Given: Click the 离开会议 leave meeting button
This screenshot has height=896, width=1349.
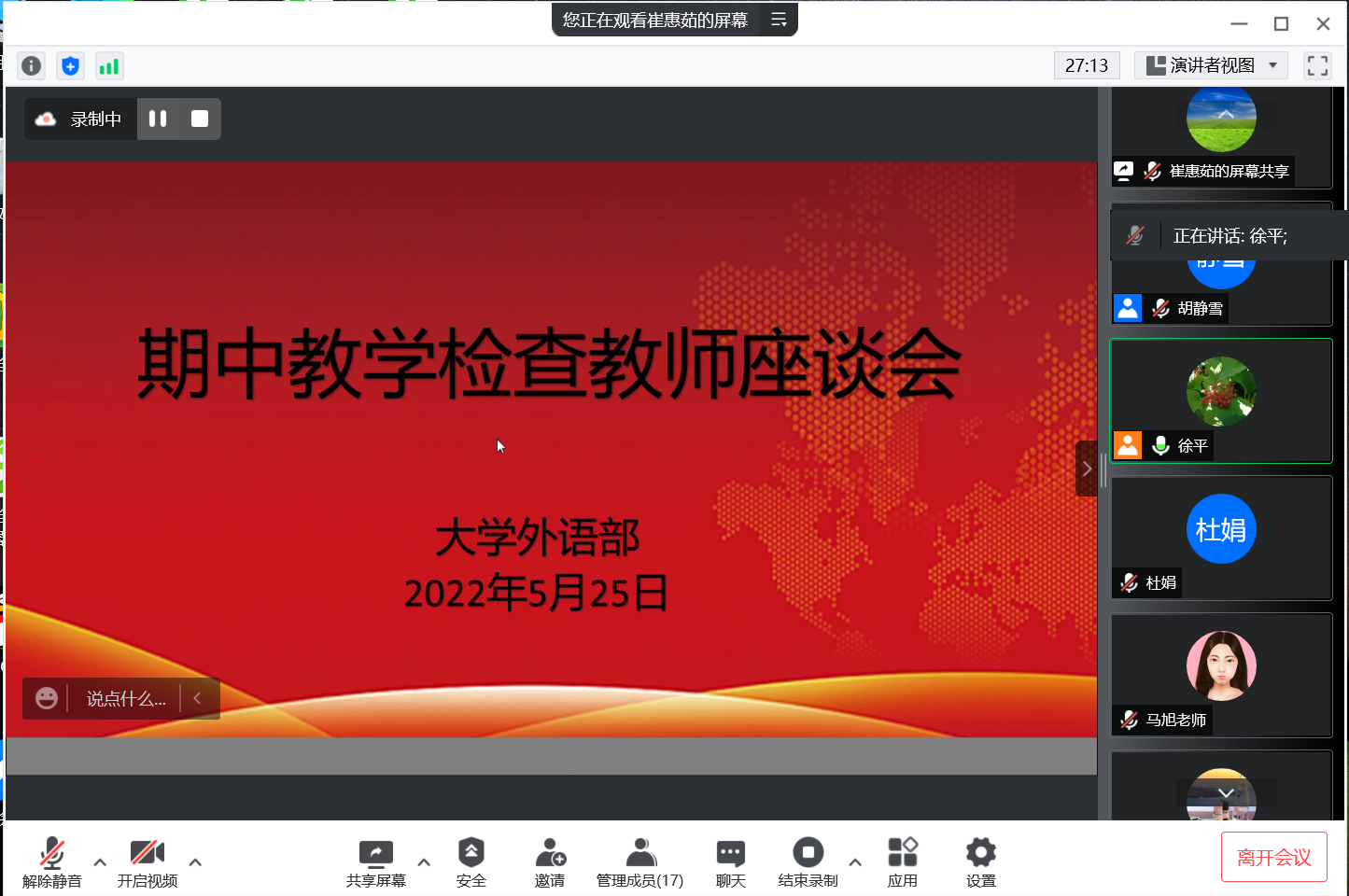Looking at the screenshot, I should coord(1273,857).
